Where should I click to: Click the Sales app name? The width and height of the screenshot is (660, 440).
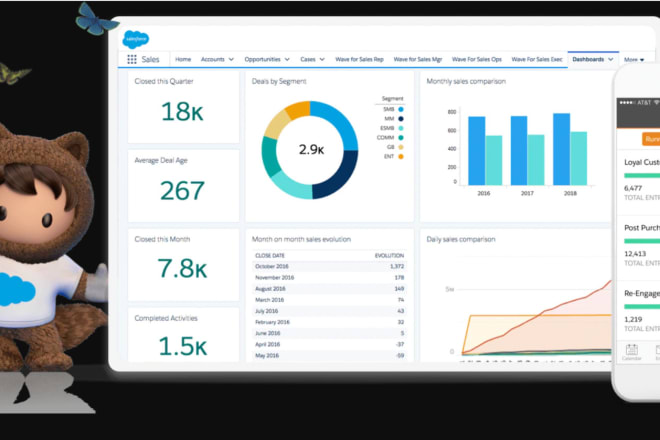(150, 59)
